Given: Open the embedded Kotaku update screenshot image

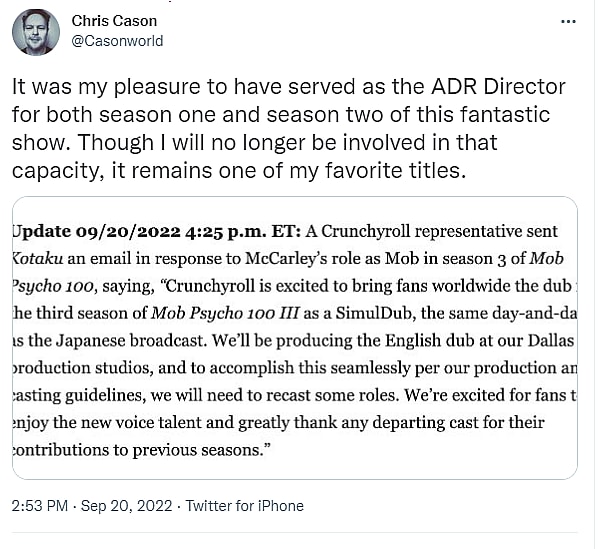Looking at the screenshot, I should point(295,337).
